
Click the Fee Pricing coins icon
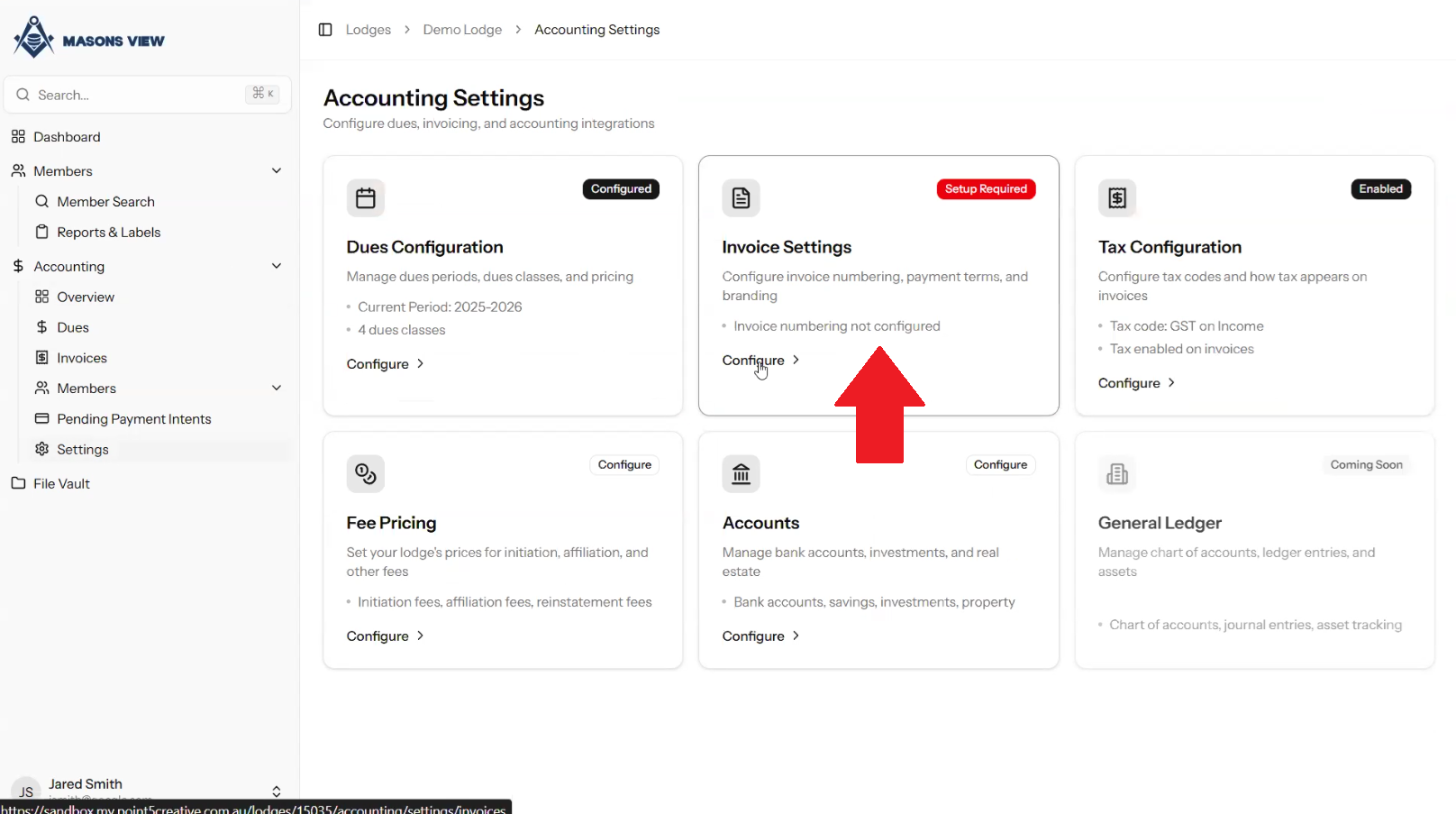pyautogui.click(x=366, y=474)
